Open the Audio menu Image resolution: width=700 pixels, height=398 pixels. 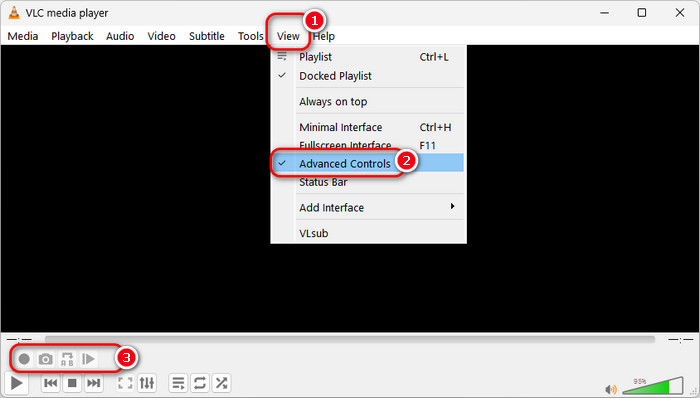click(120, 36)
